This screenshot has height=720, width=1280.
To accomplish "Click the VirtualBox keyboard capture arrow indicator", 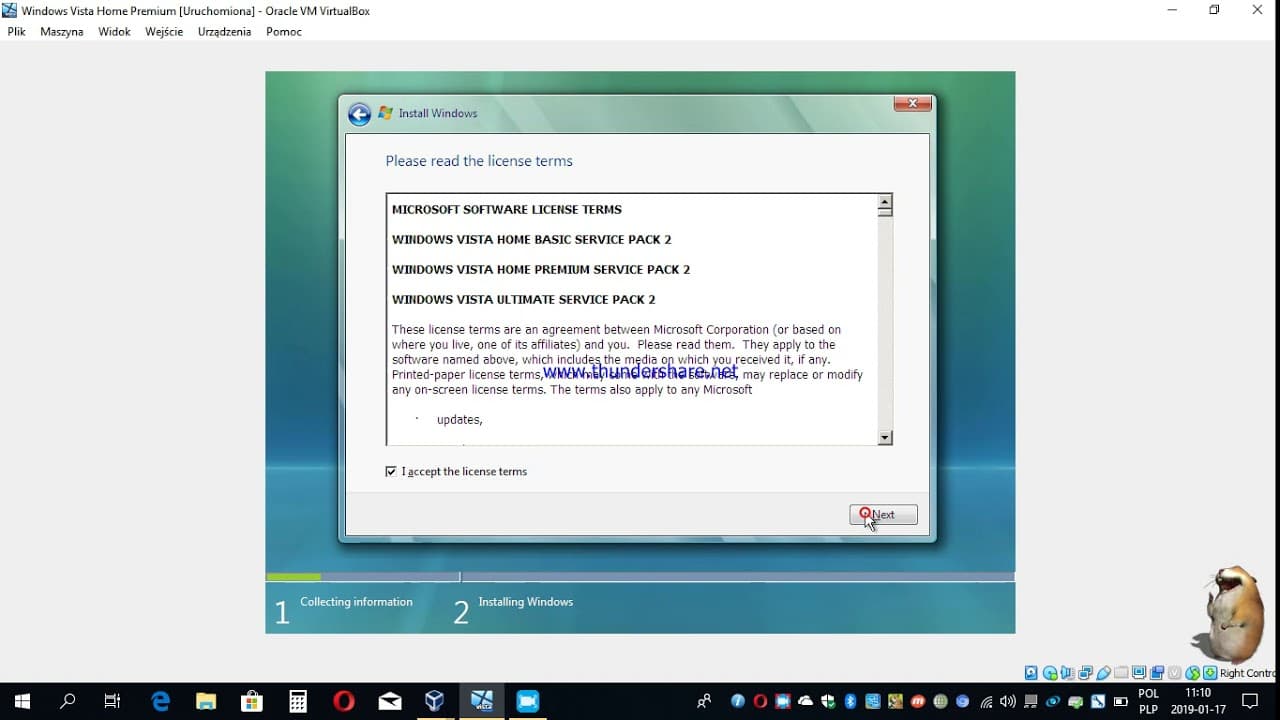I will point(1210,673).
